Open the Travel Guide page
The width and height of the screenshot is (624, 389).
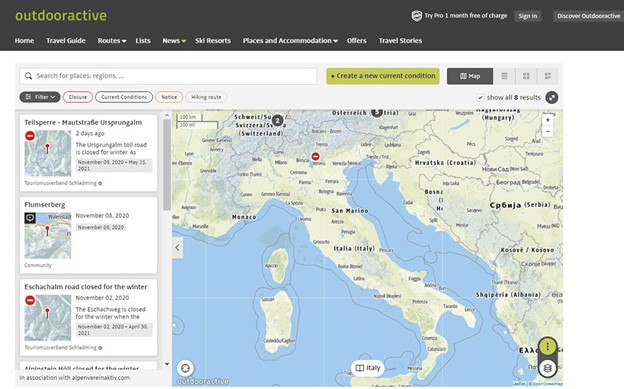(x=66, y=41)
